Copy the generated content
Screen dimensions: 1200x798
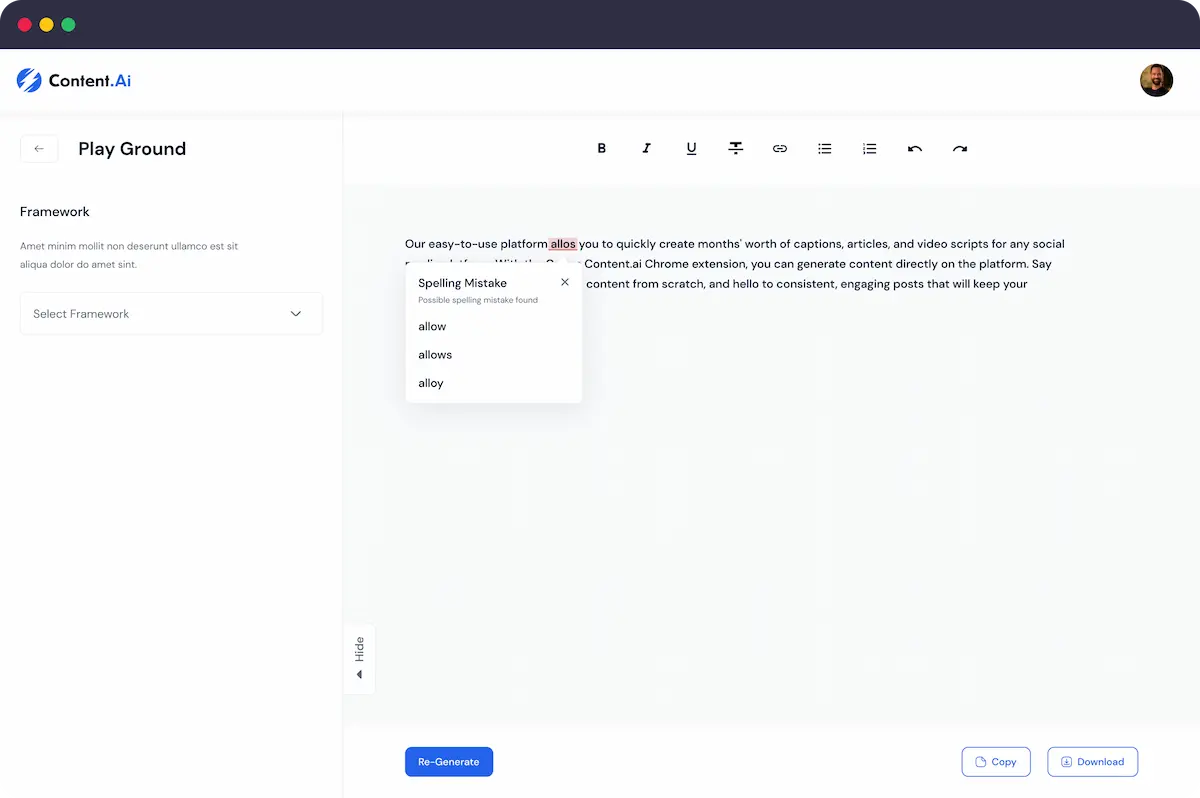pos(995,762)
